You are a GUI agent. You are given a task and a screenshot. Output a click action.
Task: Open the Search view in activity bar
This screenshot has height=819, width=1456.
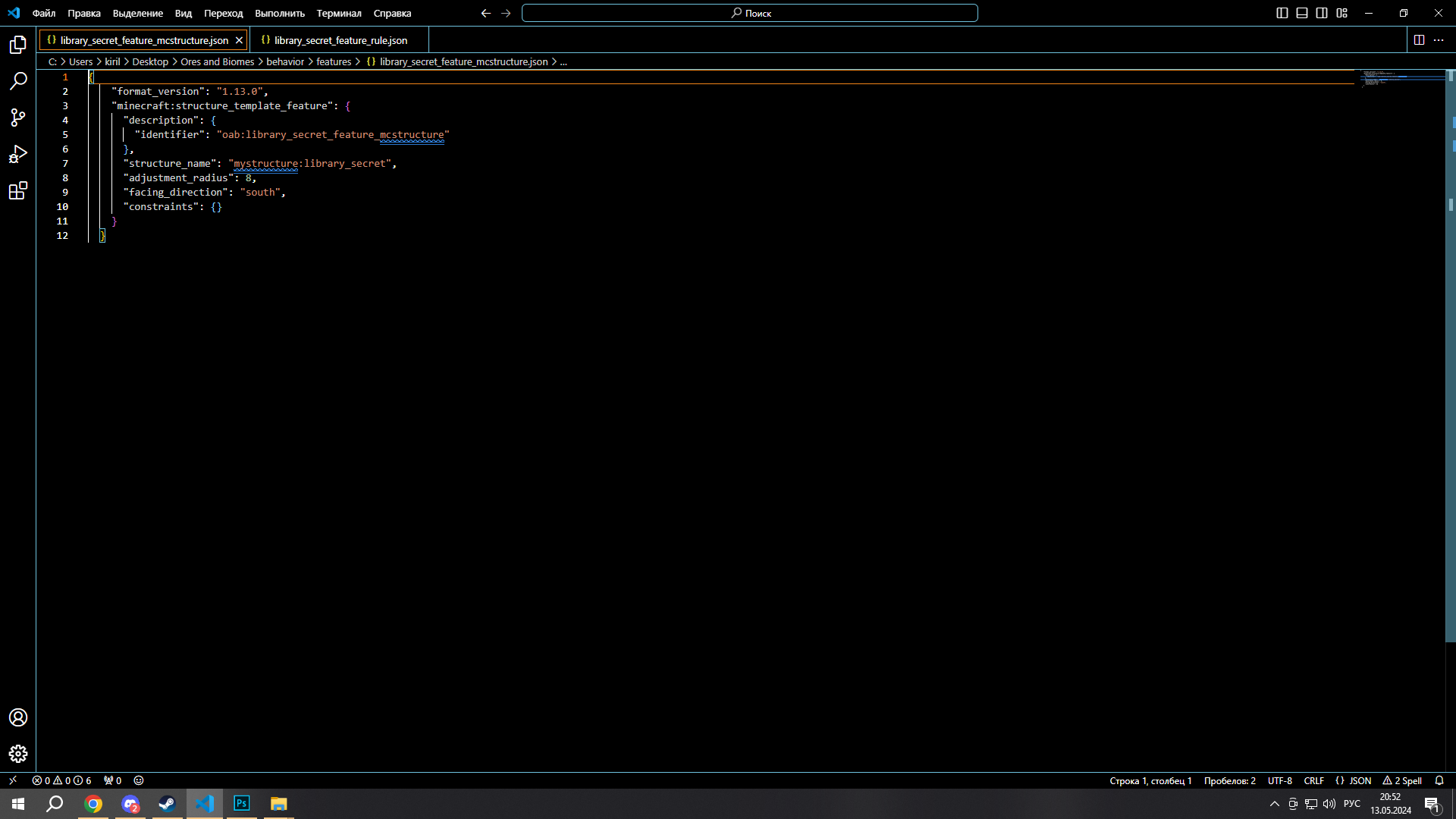coord(18,81)
